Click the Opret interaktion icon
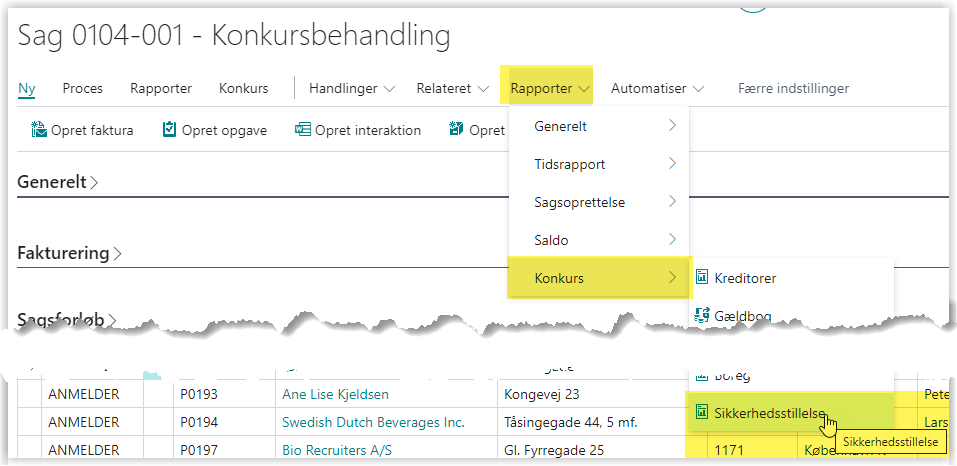 pos(303,130)
